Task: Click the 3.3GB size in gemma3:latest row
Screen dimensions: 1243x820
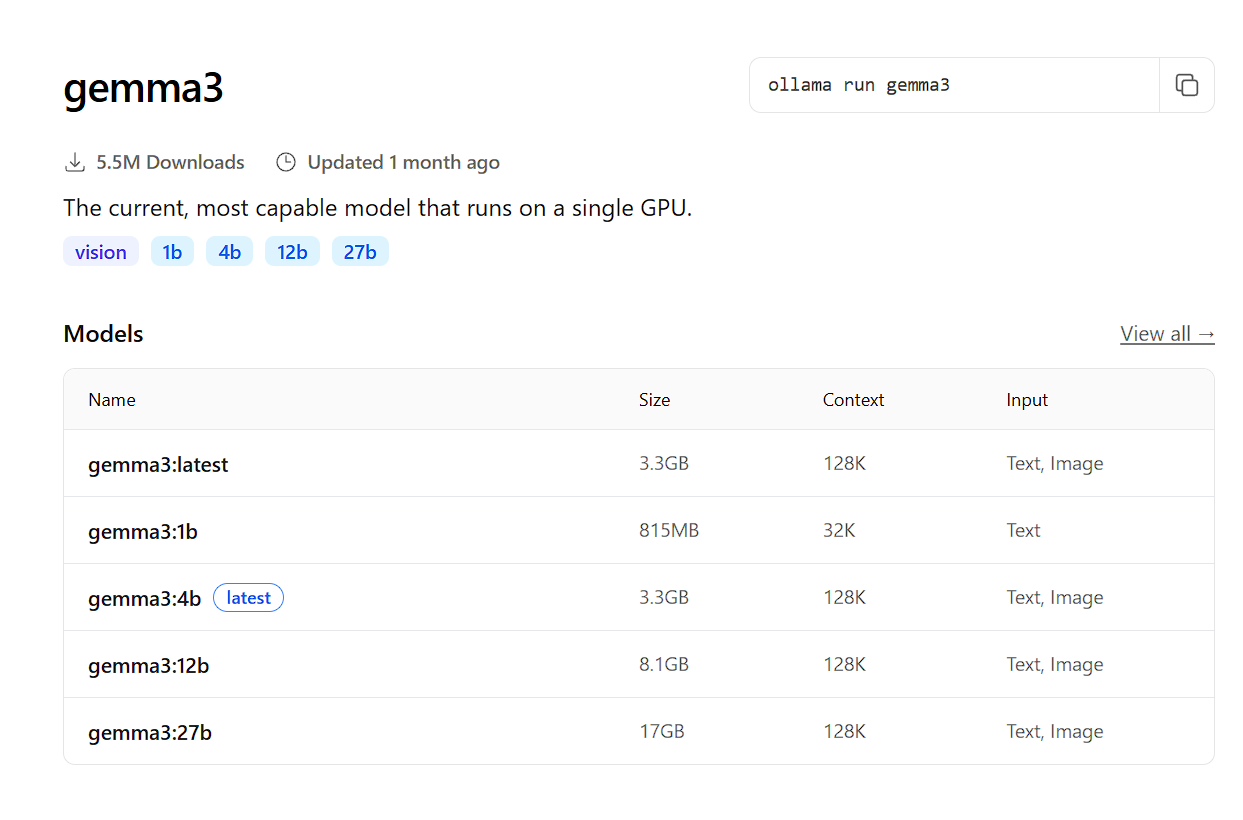Action: [664, 464]
